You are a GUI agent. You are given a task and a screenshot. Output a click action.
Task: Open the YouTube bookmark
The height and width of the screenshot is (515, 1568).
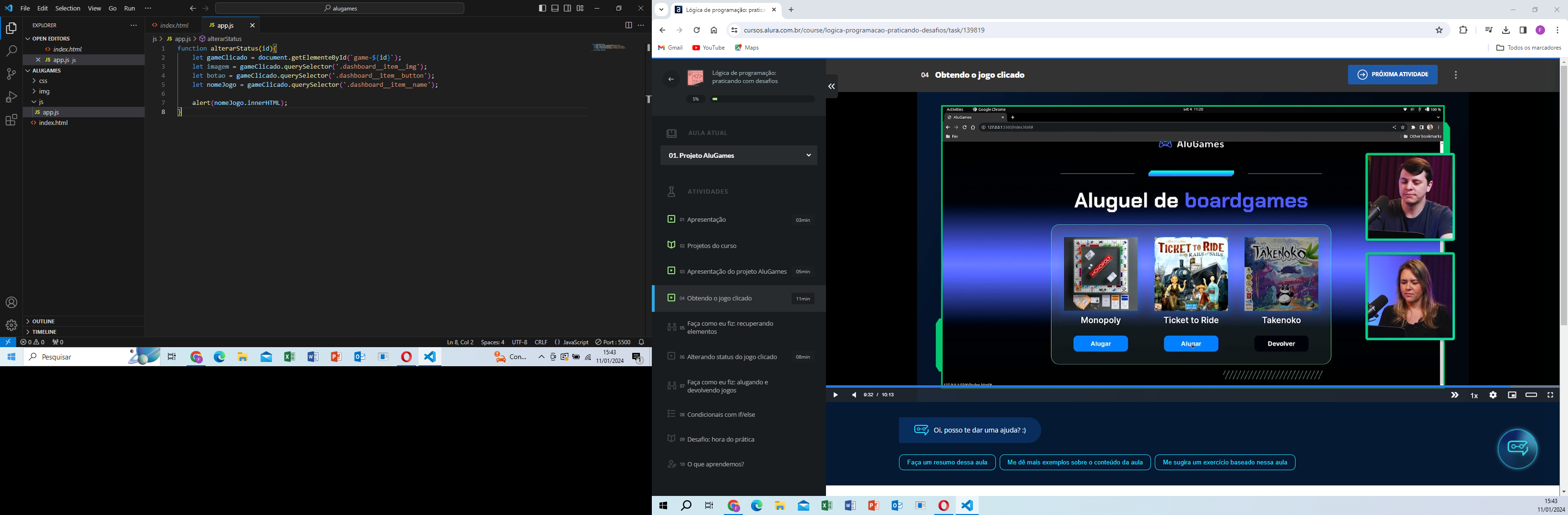(709, 48)
